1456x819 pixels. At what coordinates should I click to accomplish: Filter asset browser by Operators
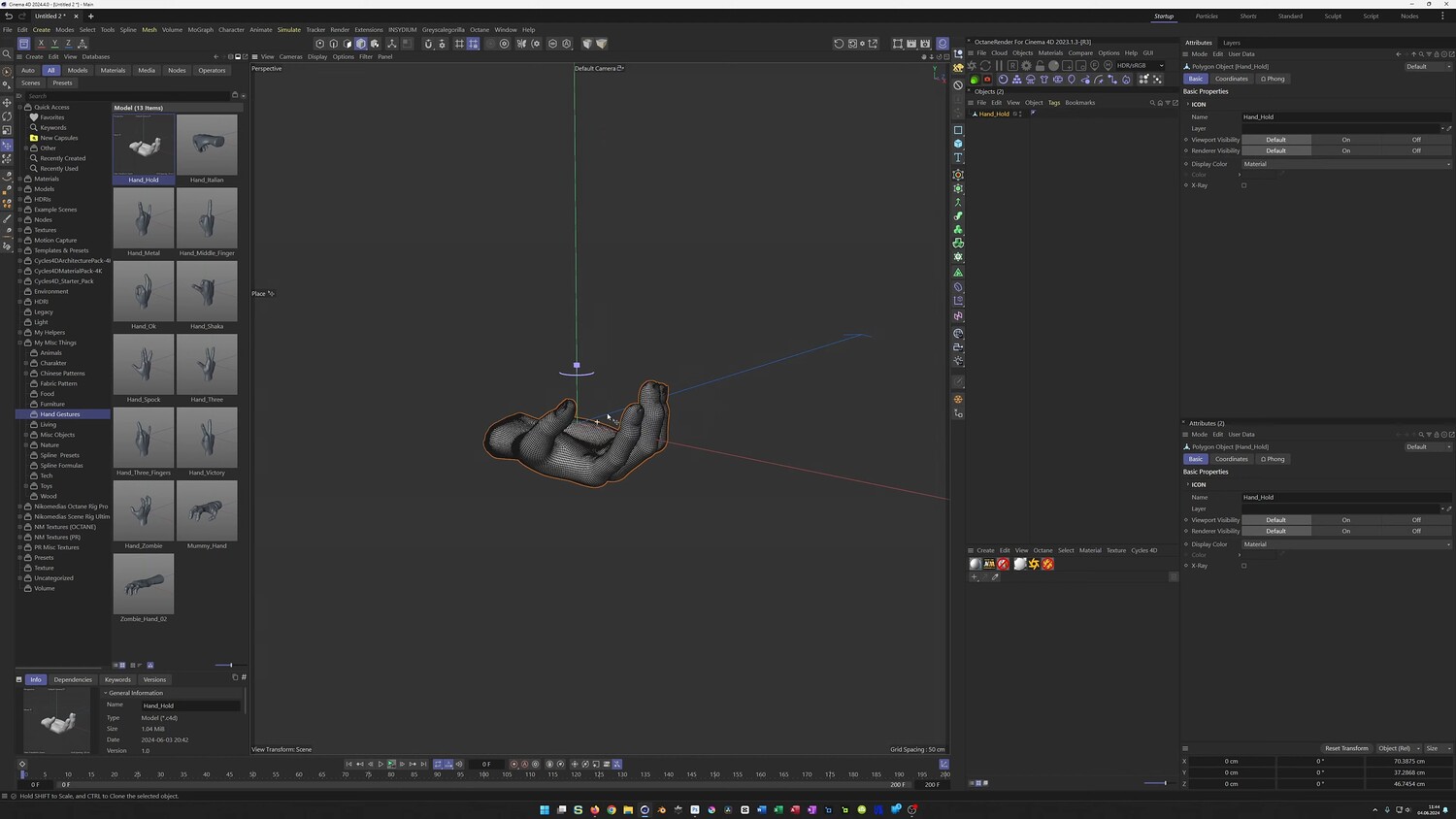coord(212,70)
